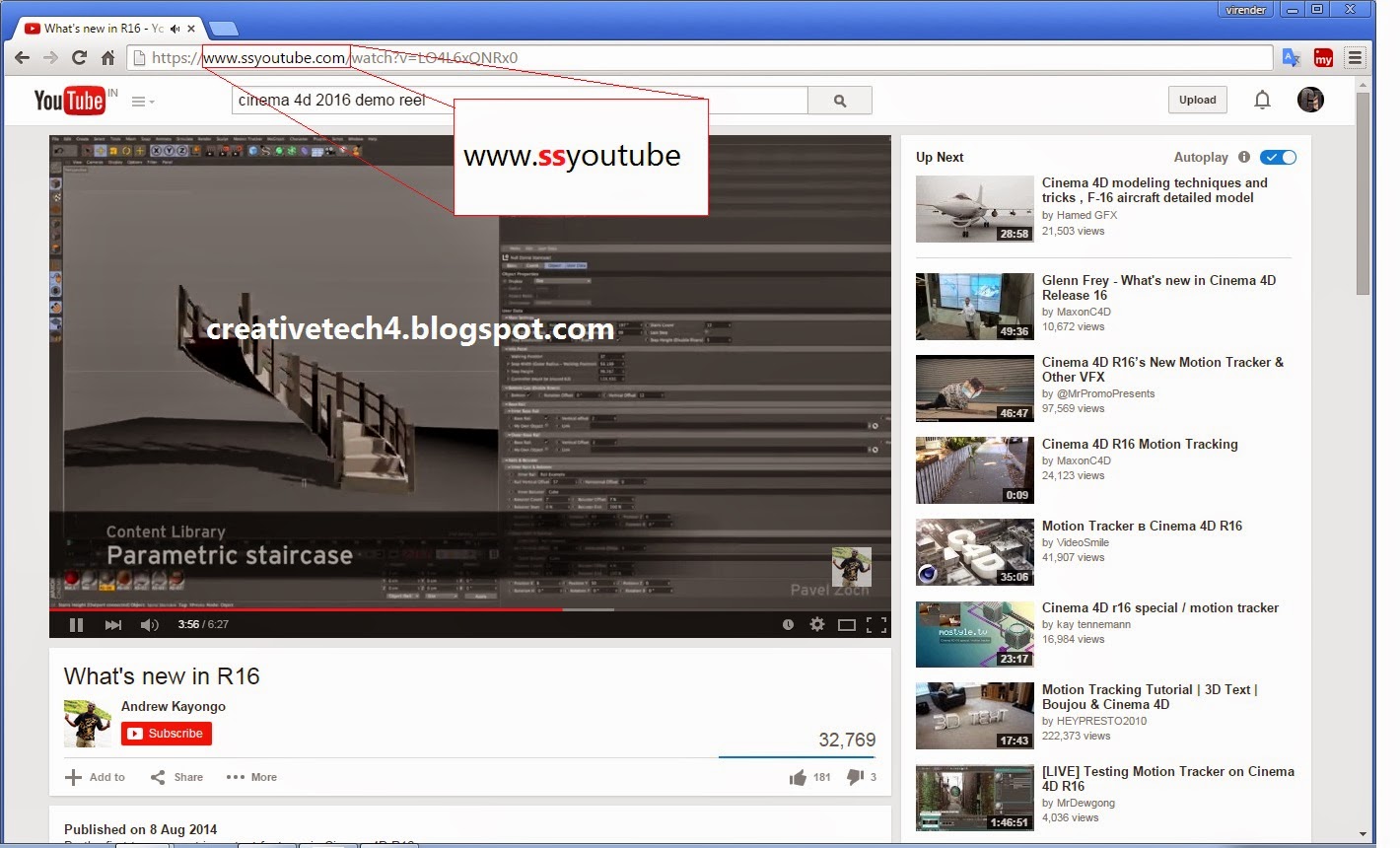Click the channel avatar beside Andrew Kayongo
Viewport: 1400px width, 848px height.
88,723
